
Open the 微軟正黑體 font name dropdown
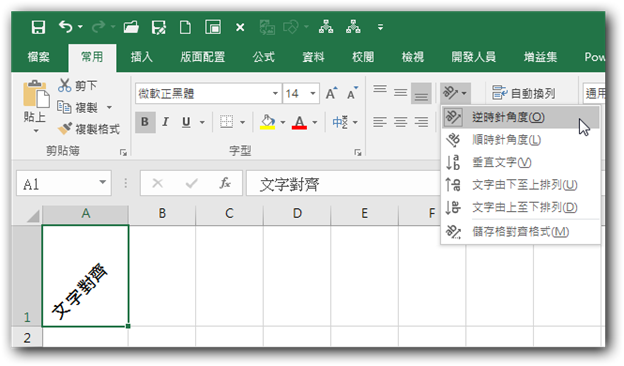275,93
